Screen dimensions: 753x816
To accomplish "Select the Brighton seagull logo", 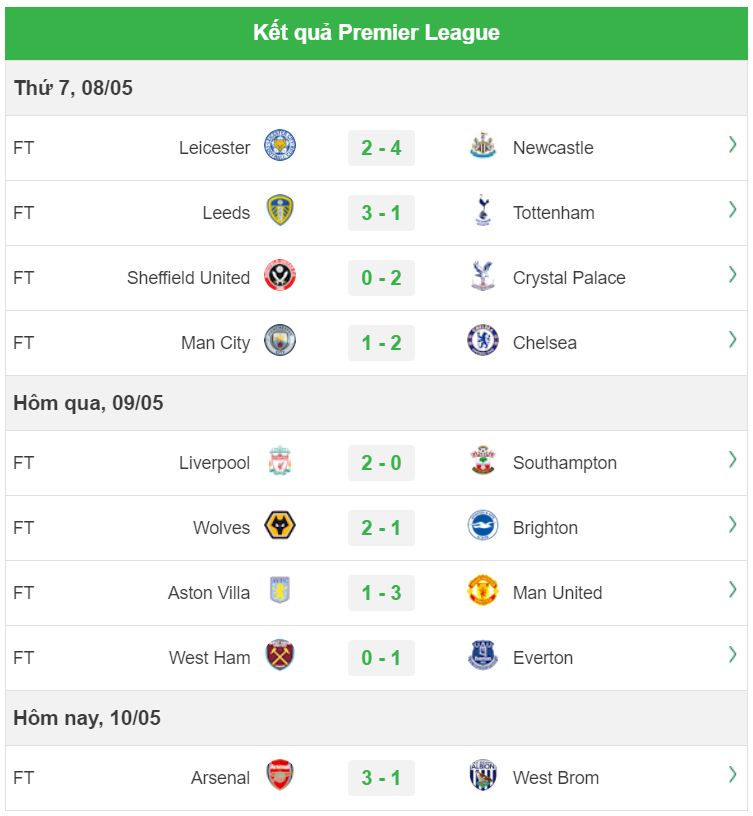I will point(482,526).
